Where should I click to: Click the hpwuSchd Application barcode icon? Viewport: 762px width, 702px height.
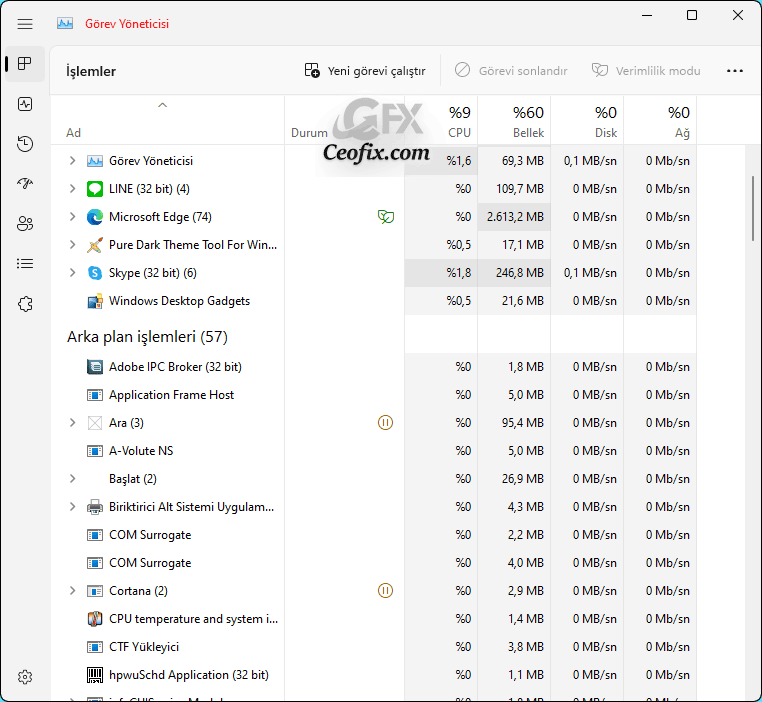click(x=95, y=675)
